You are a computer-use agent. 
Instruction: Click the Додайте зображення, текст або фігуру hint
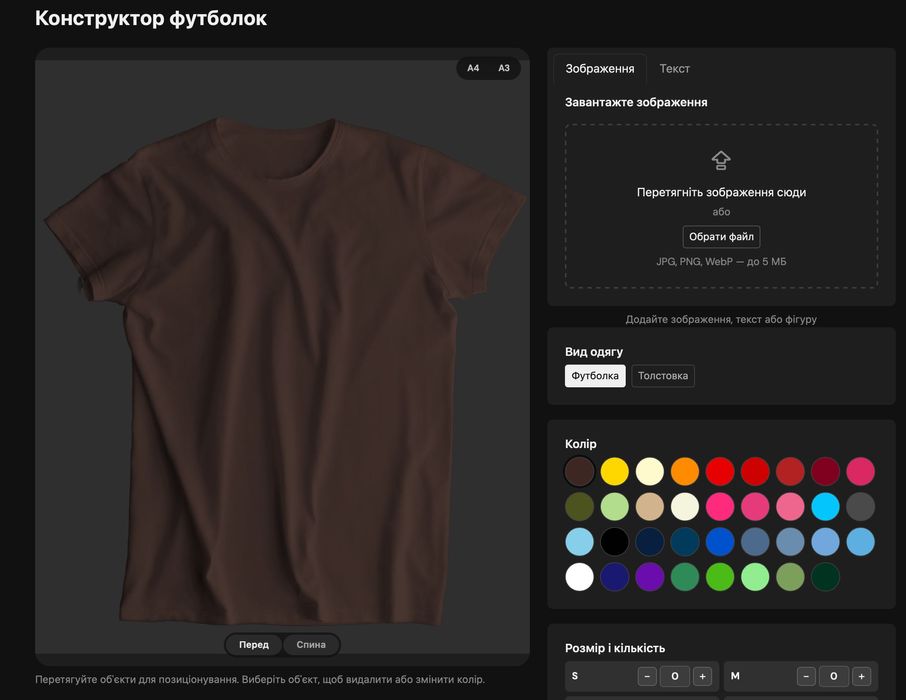[x=721, y=319]
